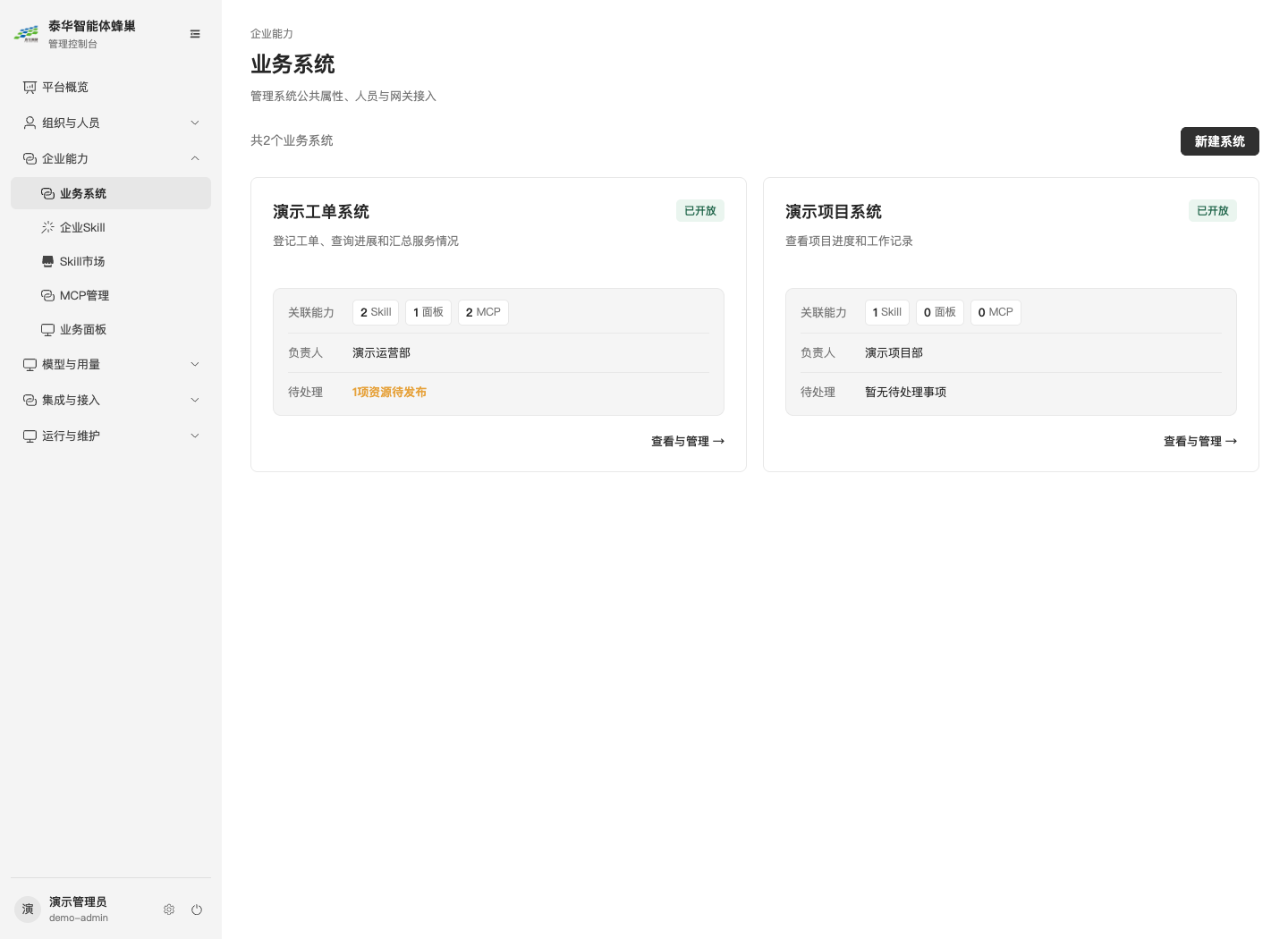The image size is (1288, 939).
Task: Navigate to MCP管理
Action: (x=111, y=295)
